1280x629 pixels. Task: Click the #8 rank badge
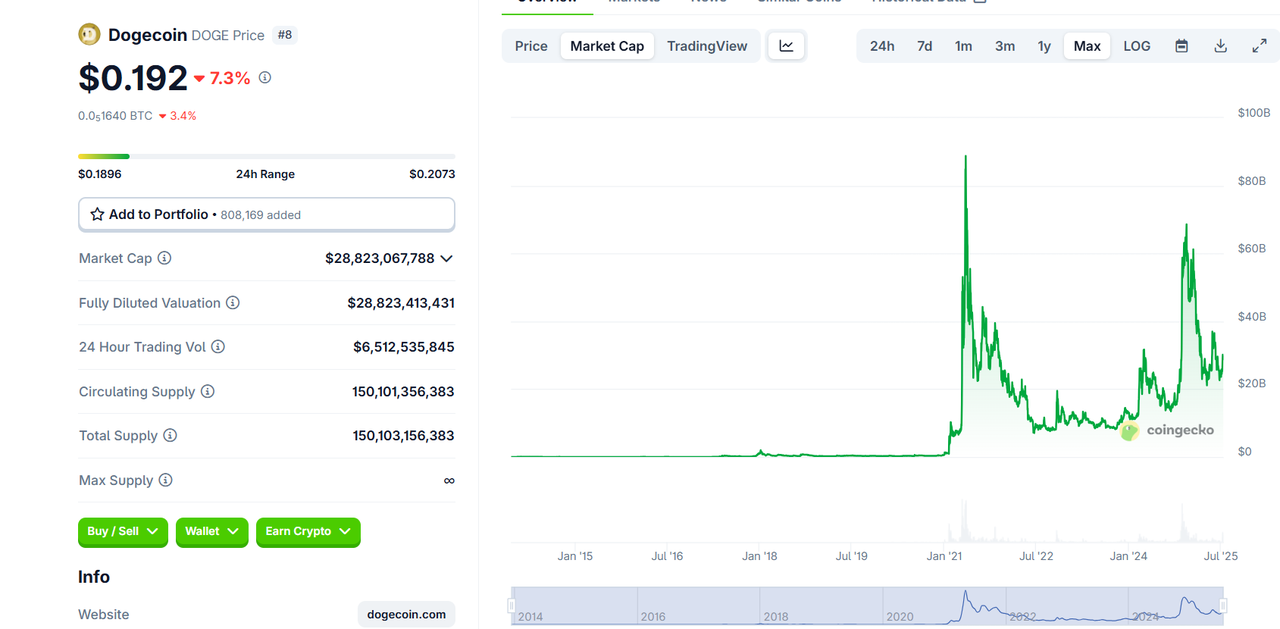coord(285,35)
